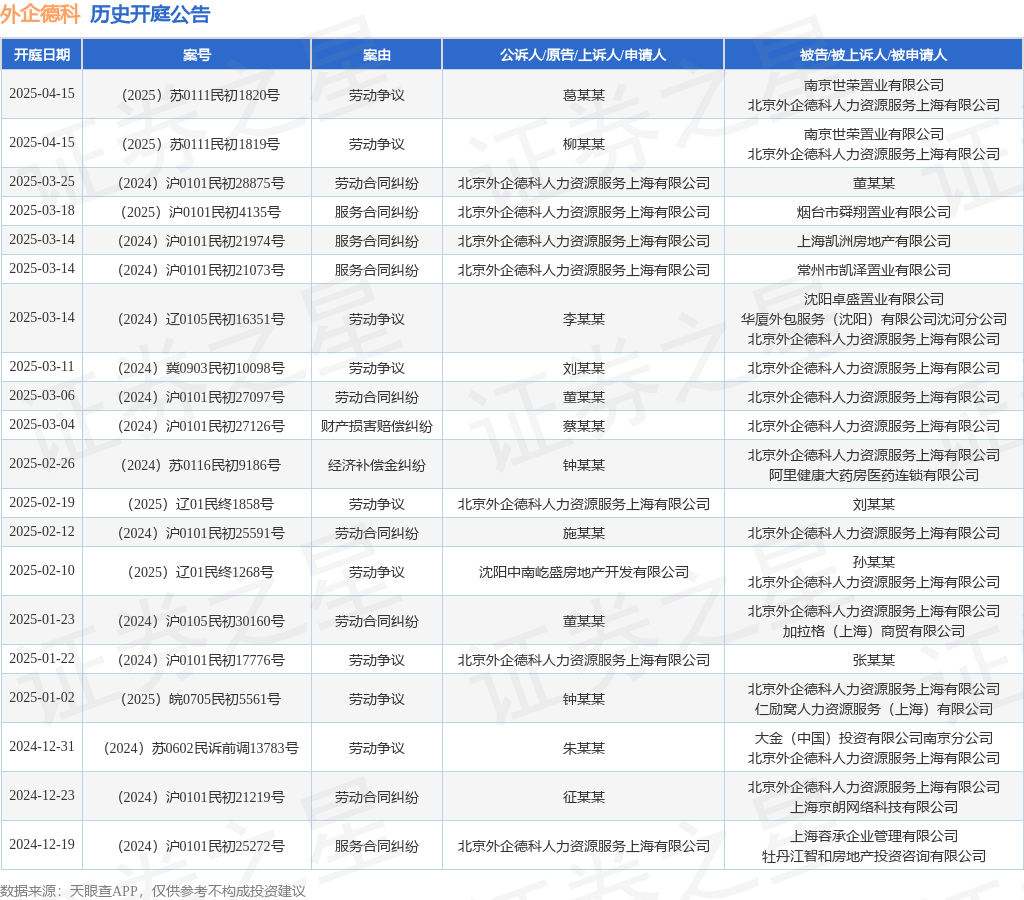The width and height of the screenshot is (1024, 900).
Task: Click the date 2025-02-26
Action: [x=42, y=463]
